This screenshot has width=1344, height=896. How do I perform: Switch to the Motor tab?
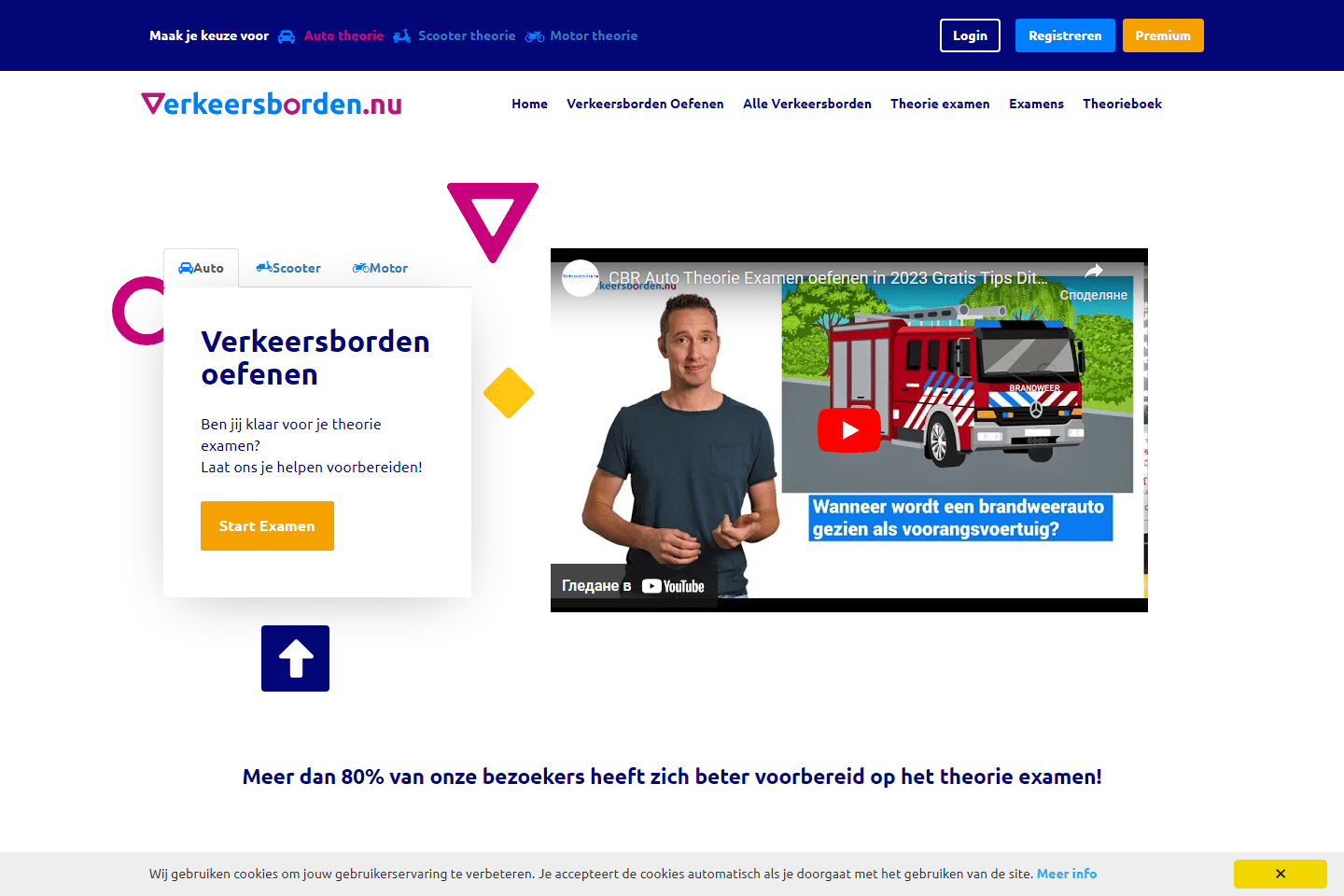(x=380, y=268)
